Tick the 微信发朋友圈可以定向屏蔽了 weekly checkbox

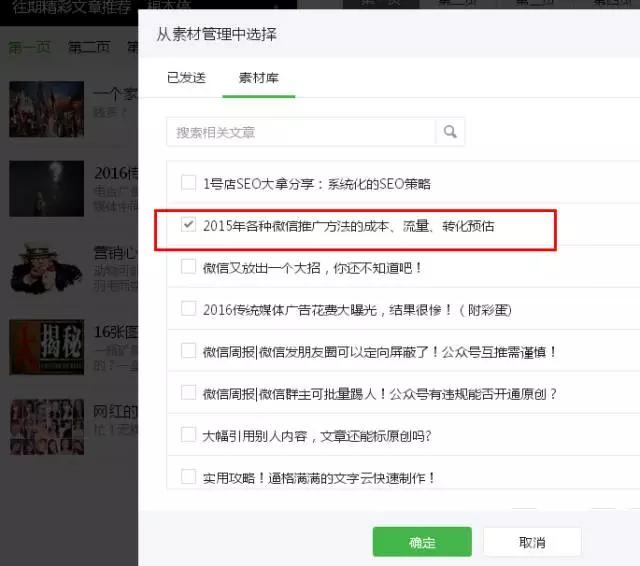tap(188, 351)
